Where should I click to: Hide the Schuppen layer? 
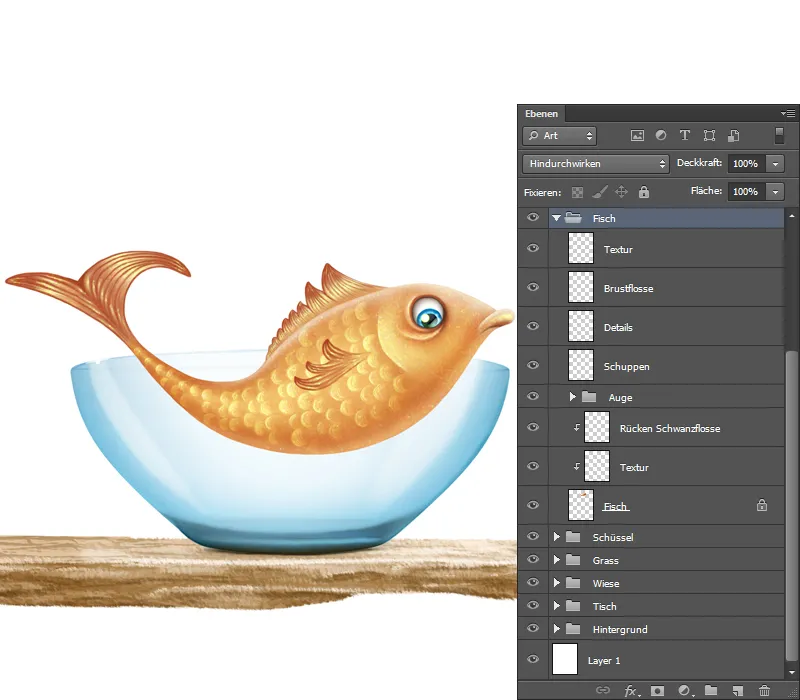click(x=533, y=365)
